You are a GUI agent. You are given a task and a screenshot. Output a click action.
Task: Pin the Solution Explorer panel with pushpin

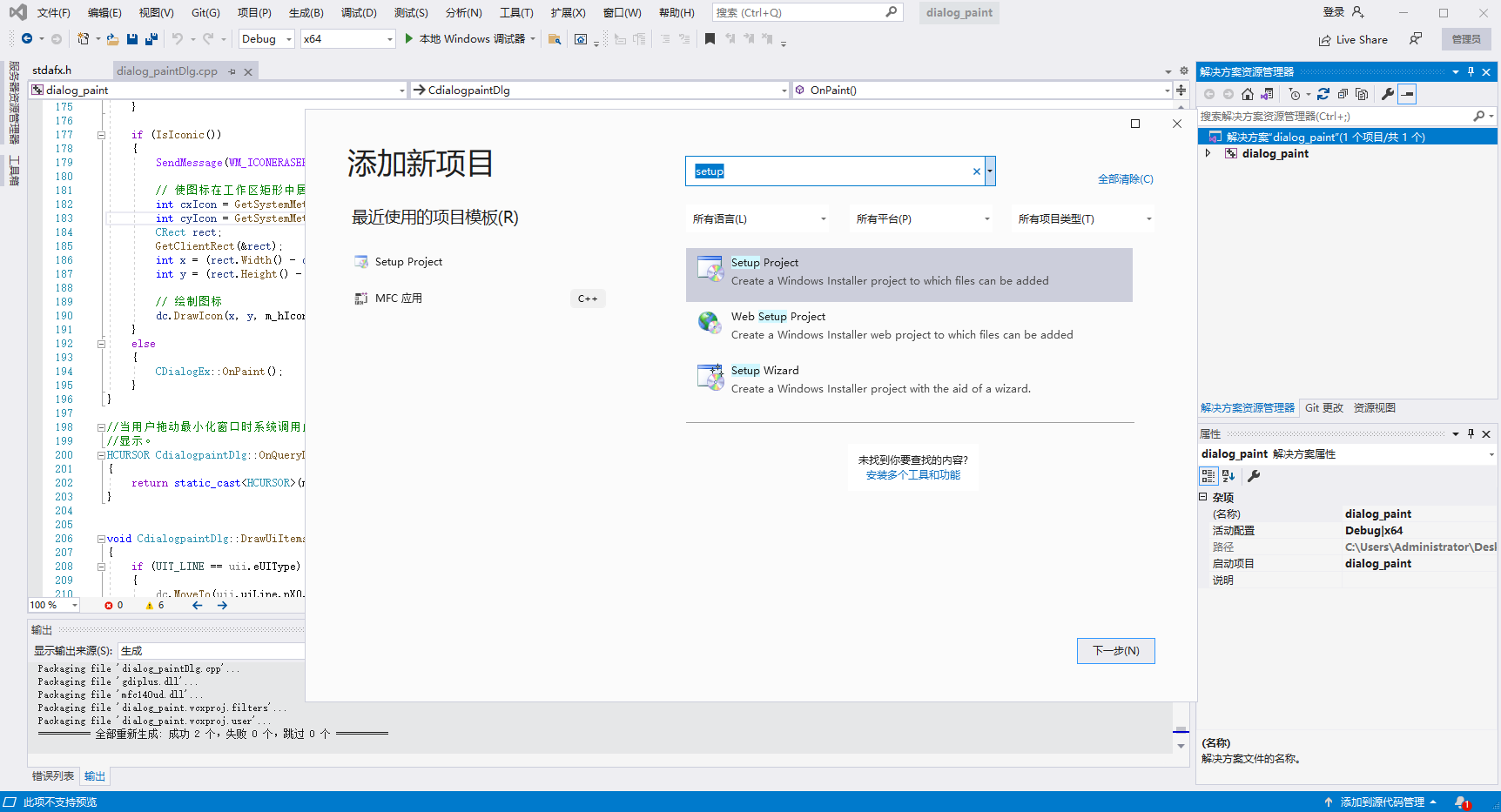pos(1471,71)
